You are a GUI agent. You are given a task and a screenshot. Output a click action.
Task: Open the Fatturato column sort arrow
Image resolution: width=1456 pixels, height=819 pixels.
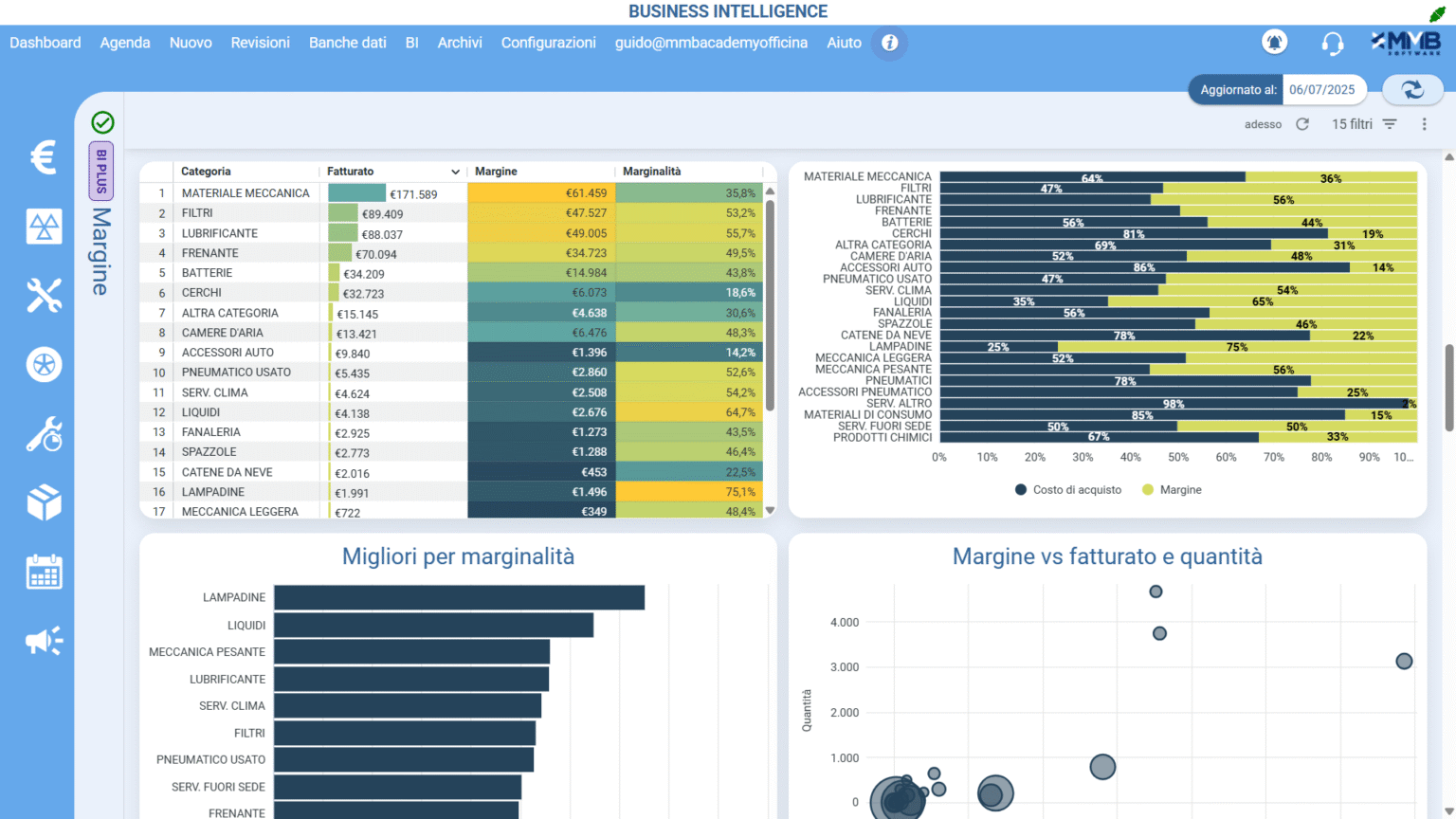point(455,172)
